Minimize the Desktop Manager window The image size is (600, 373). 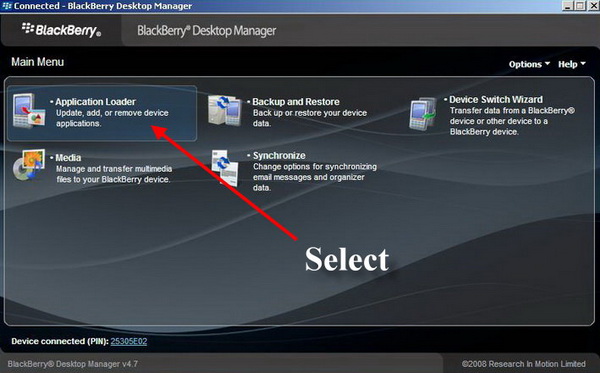tap(568, 5)
